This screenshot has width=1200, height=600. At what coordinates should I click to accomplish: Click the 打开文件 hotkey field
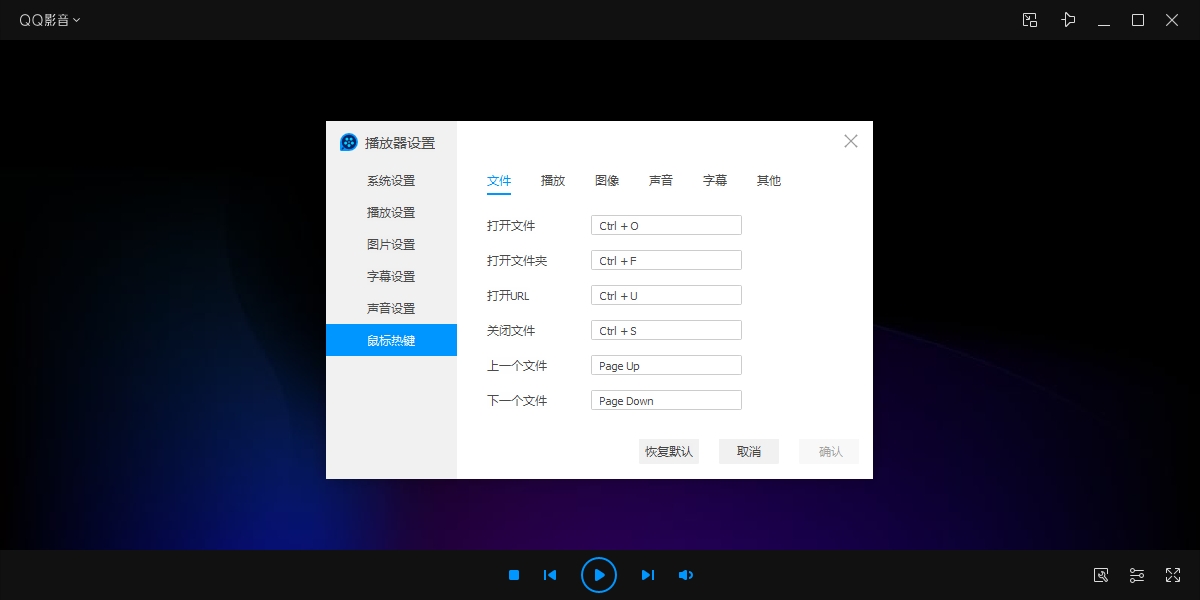coord(666,226)
